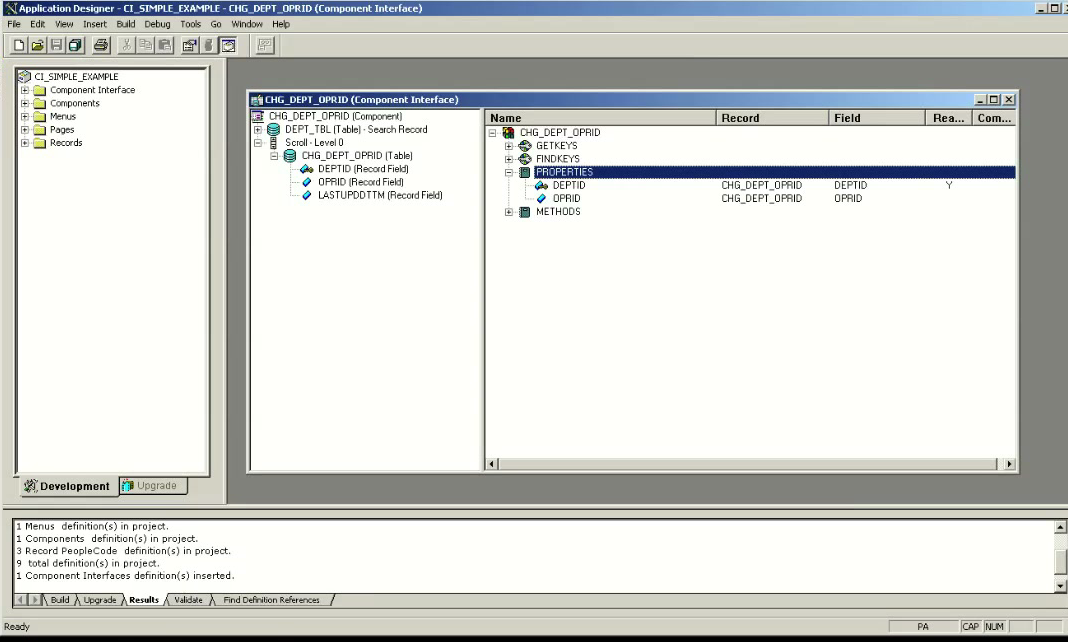Select the Records folder icon
The image size is (1068, 642).
(x=40, y=143)
